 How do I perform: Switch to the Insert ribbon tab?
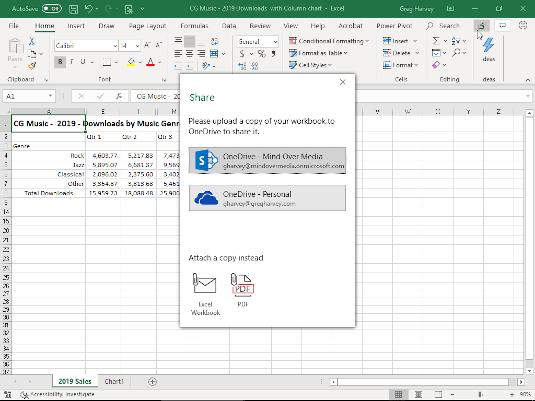point(76,26)
